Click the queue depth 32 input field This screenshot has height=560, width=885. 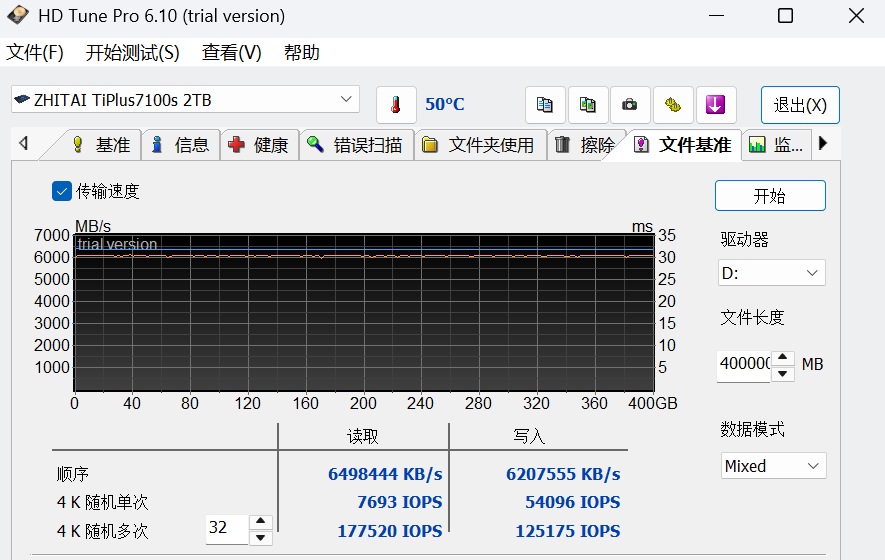tap(227, 528)
